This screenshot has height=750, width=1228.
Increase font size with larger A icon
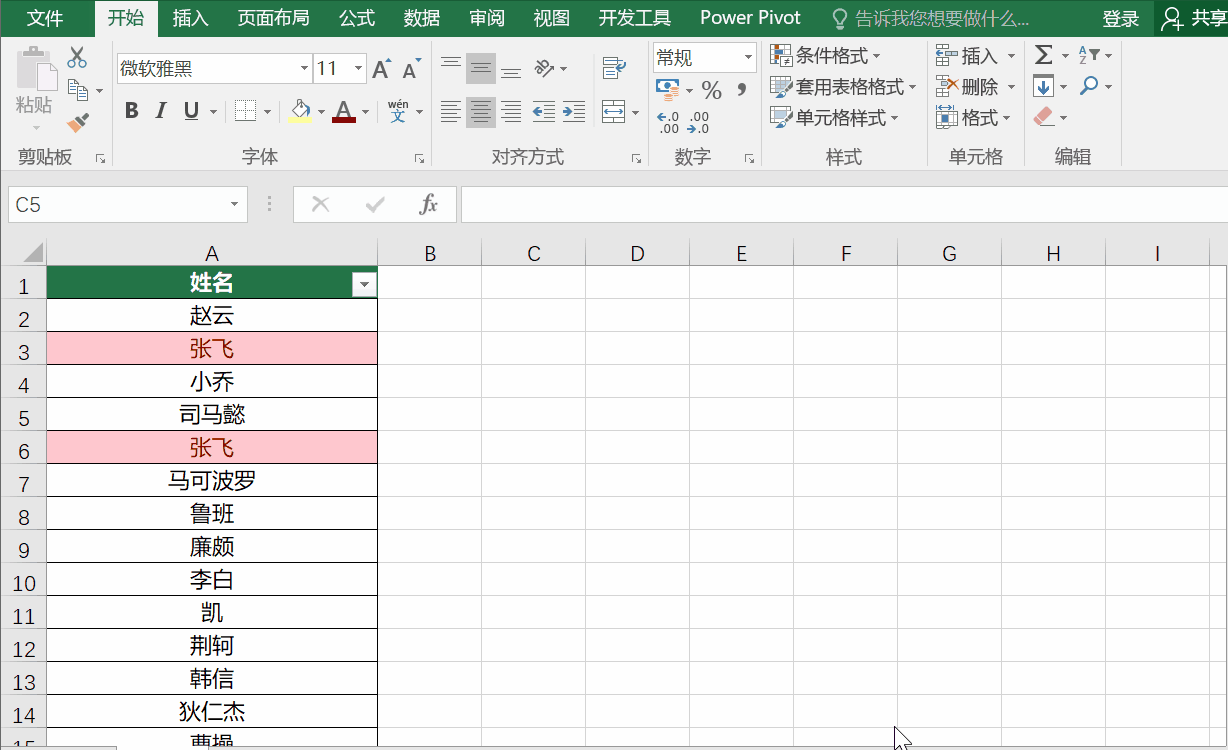380,69
